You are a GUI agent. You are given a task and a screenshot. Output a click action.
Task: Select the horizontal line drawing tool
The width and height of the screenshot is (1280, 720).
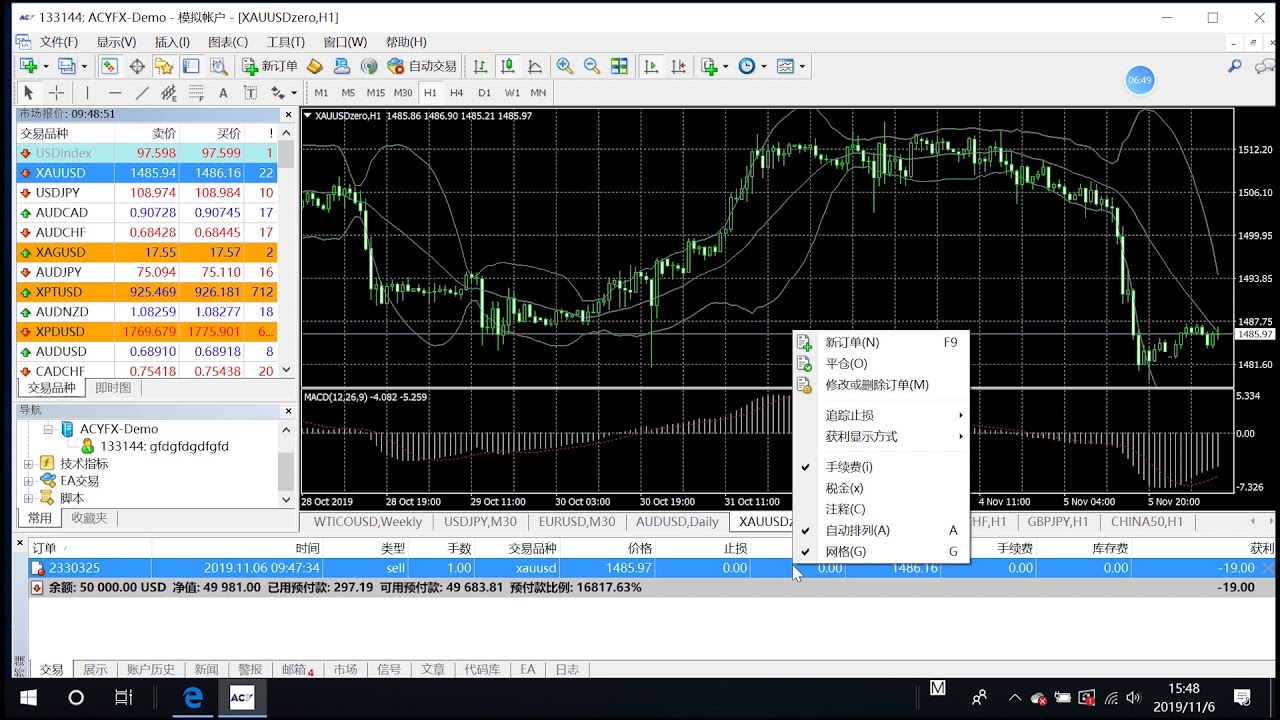pos(115,92)
